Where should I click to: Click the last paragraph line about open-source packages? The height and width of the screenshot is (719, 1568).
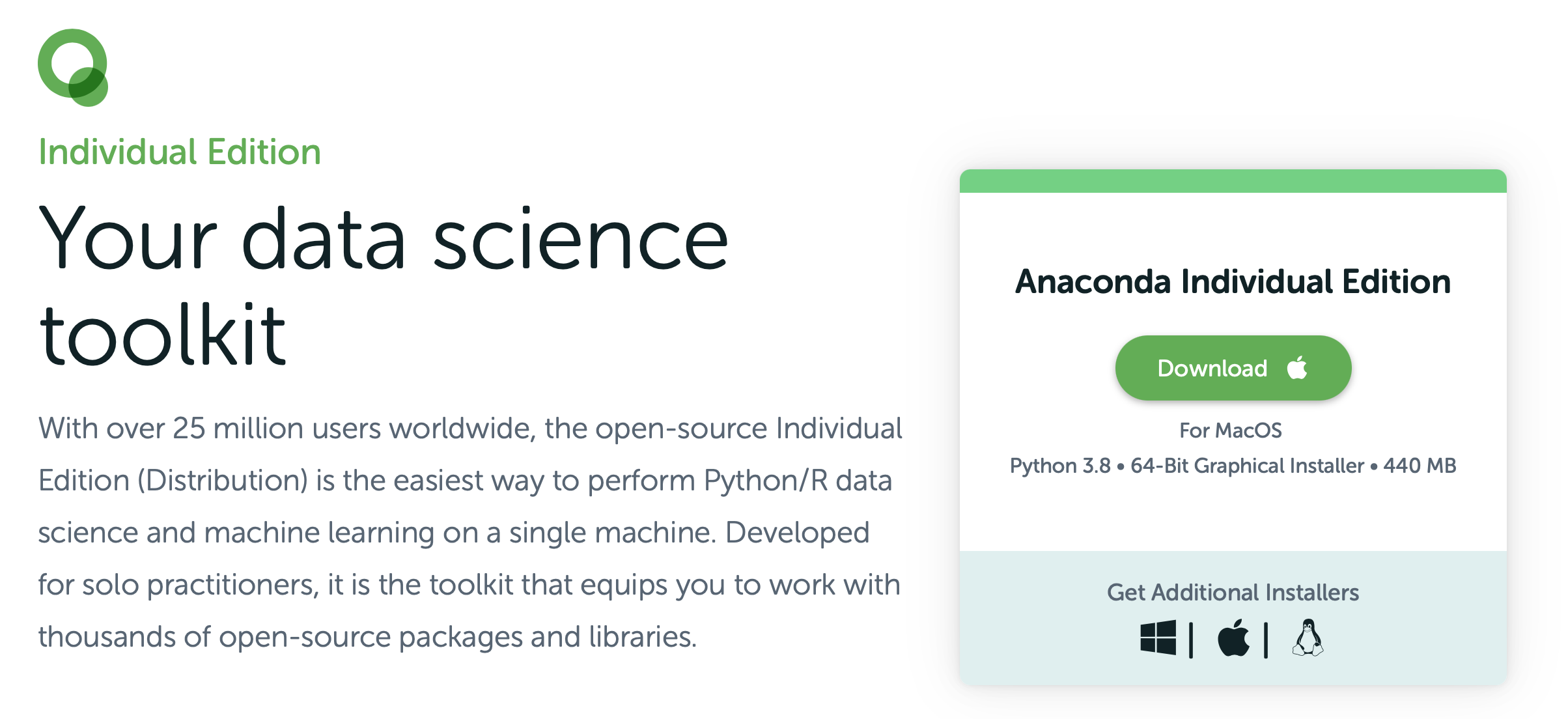click(367, 637)
